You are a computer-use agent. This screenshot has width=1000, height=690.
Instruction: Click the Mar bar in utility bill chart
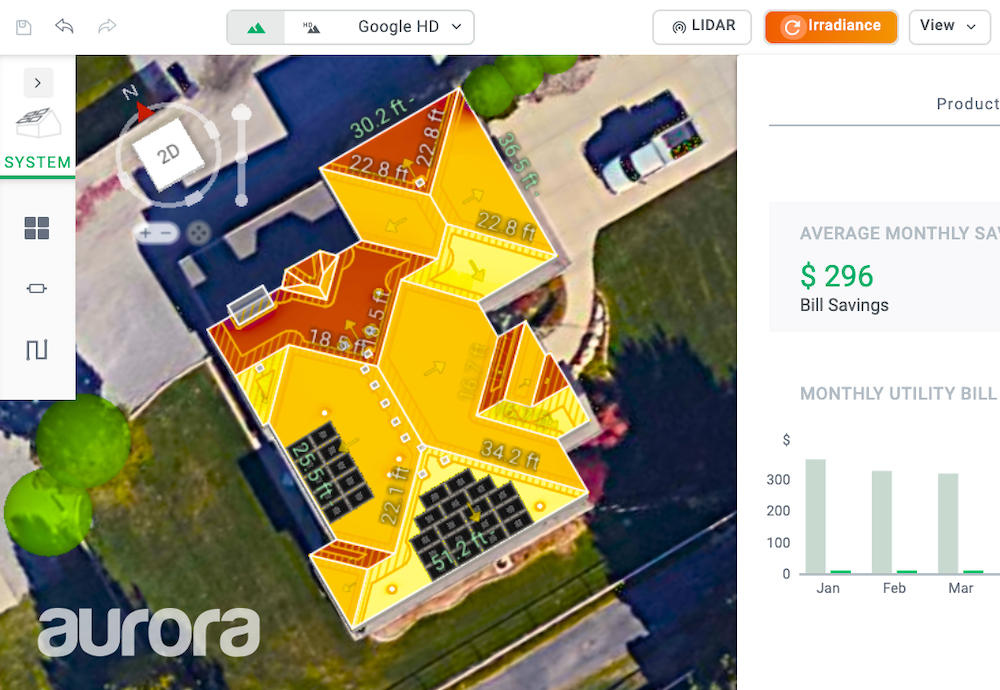[948, 523]
